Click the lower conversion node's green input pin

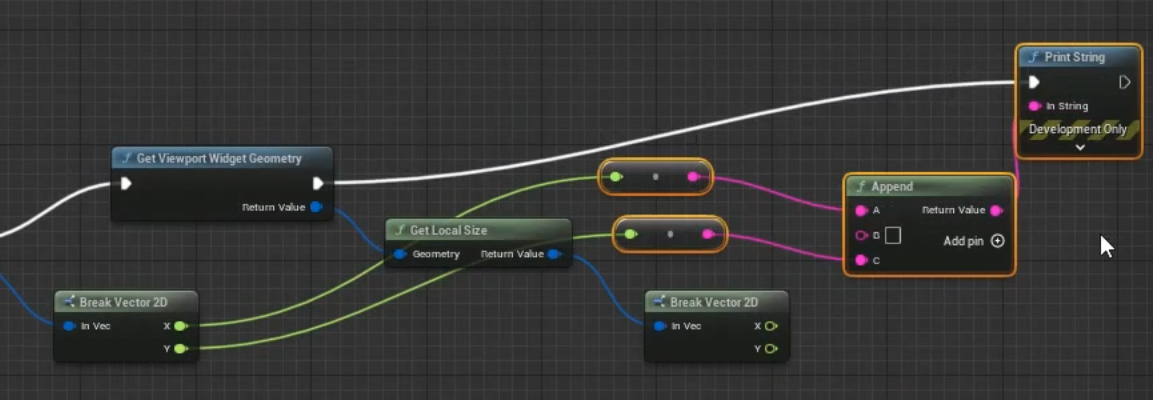click(x=630, y=235)
